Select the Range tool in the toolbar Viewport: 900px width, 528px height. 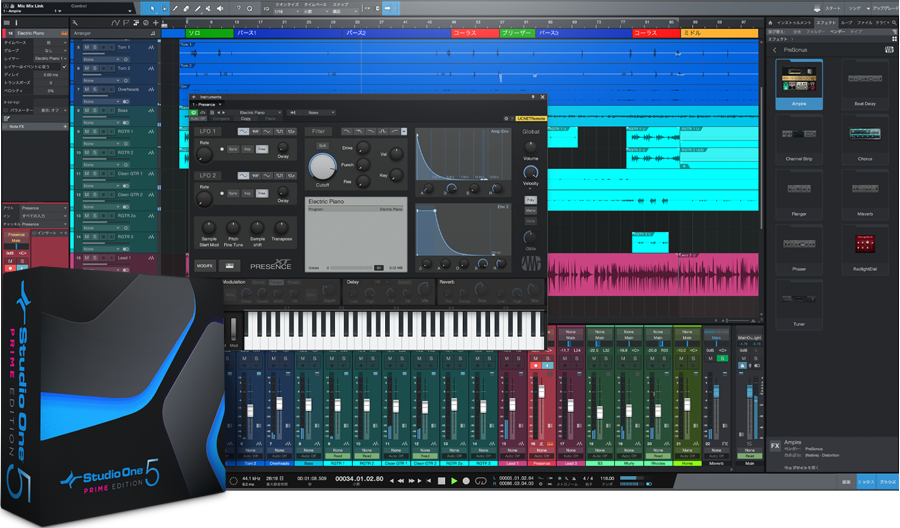click(164, 9)
